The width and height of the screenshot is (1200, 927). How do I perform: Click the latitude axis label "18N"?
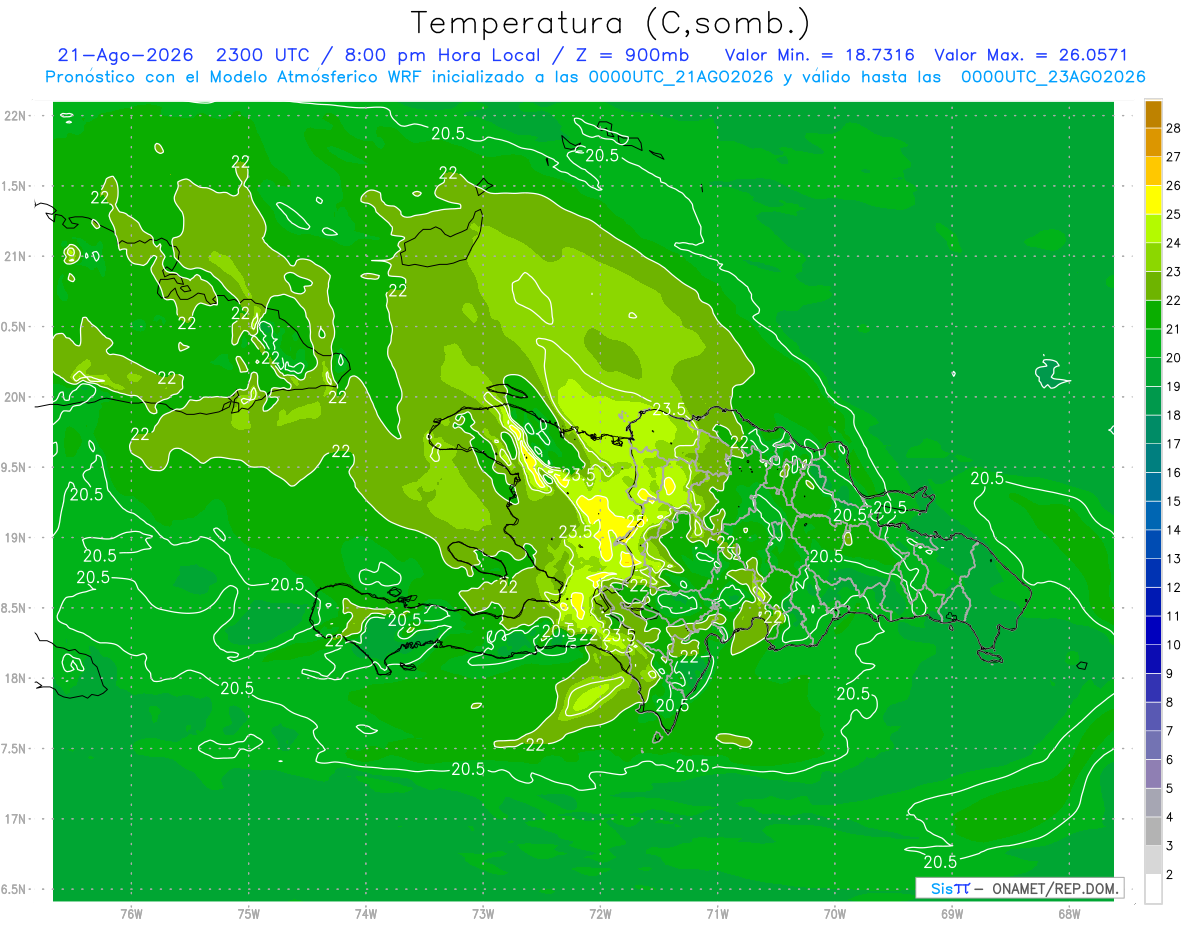pos(16,679)
